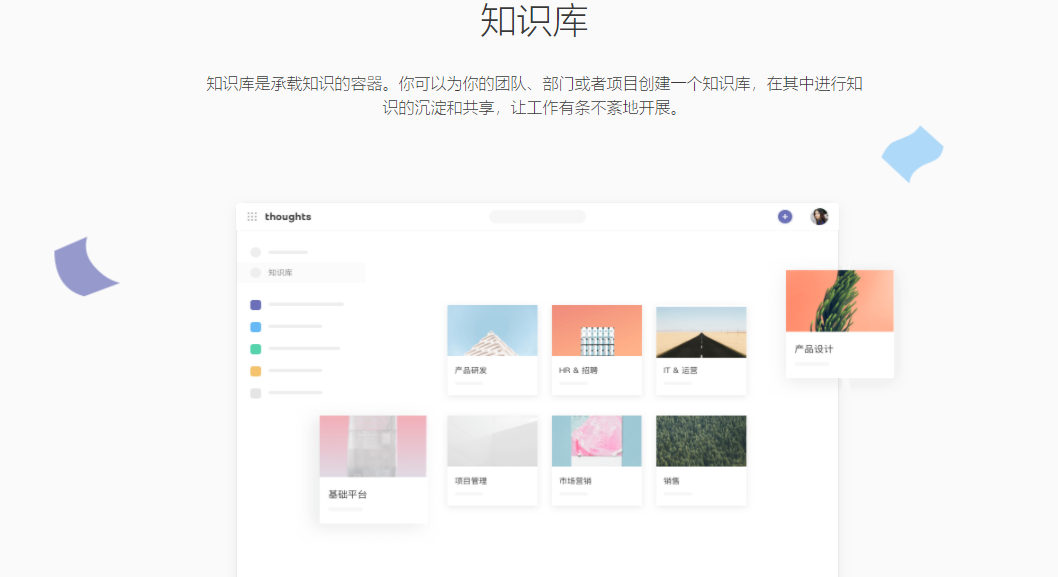Open the 项目管理 knowledge base card
1058x577 pixels.
click(x=493, y=460)
